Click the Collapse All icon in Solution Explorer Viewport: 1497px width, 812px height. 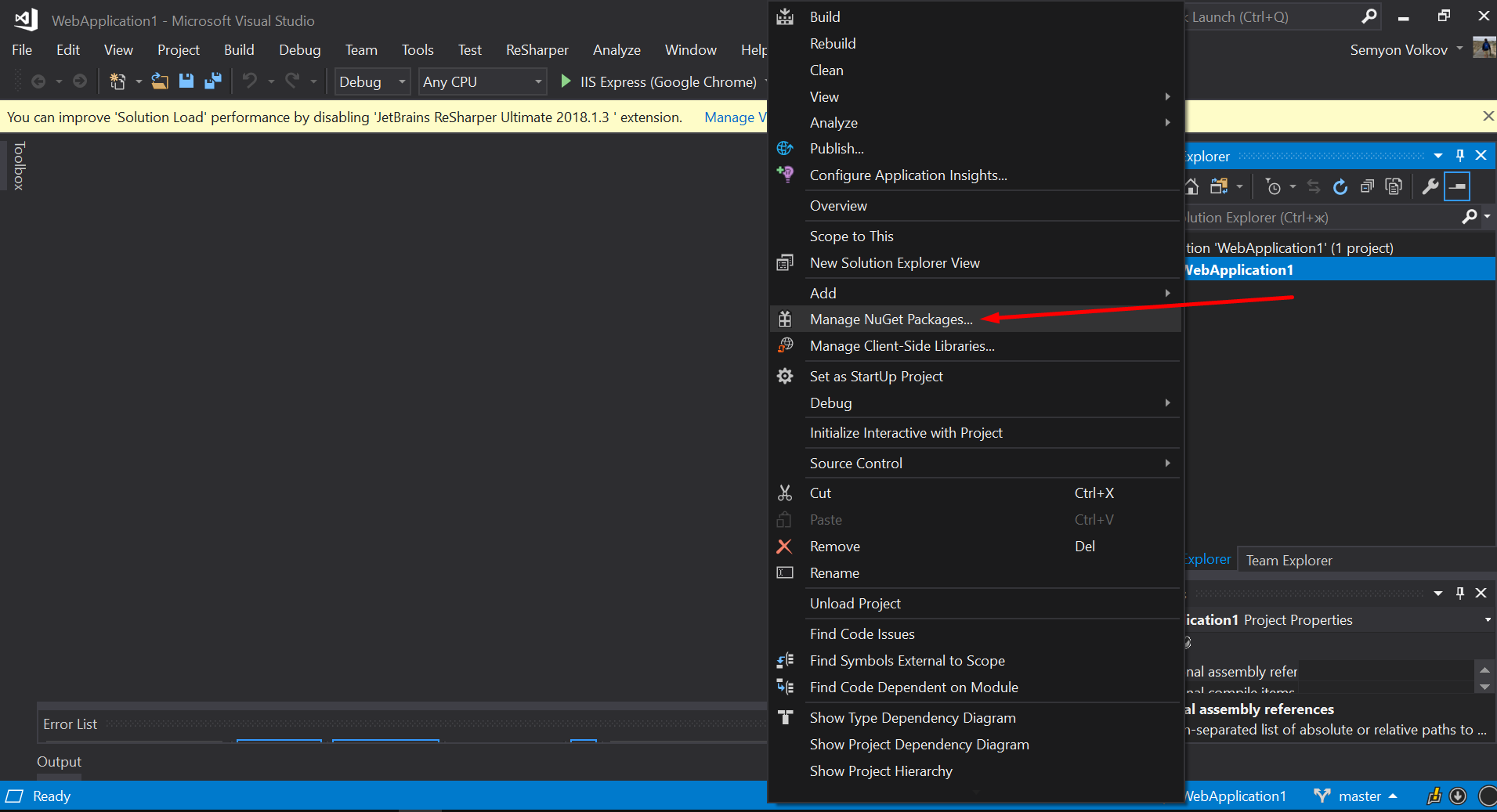[1367, 186]
